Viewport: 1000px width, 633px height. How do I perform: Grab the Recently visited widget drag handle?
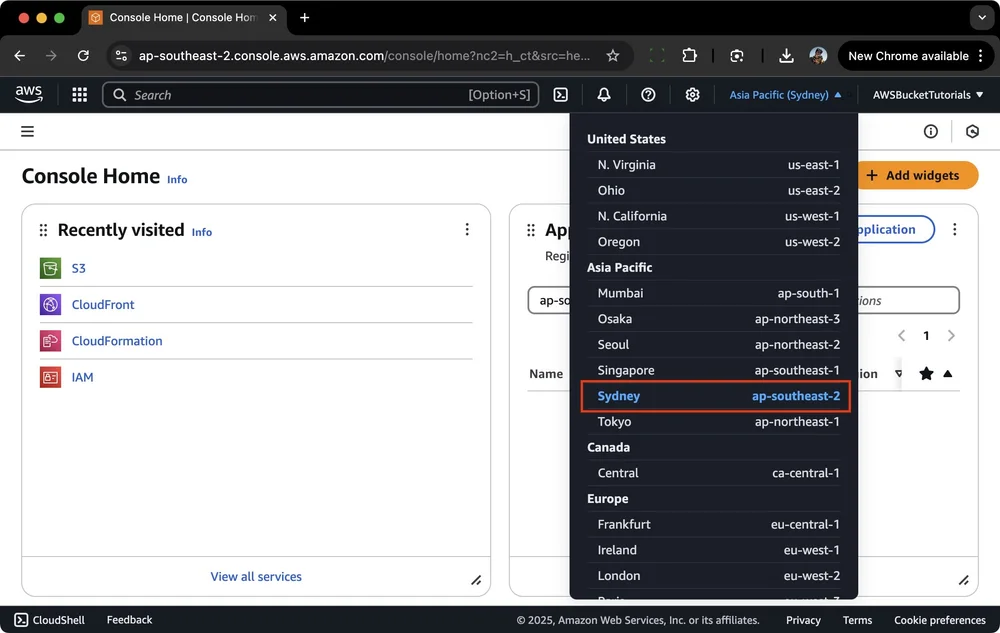43,230
